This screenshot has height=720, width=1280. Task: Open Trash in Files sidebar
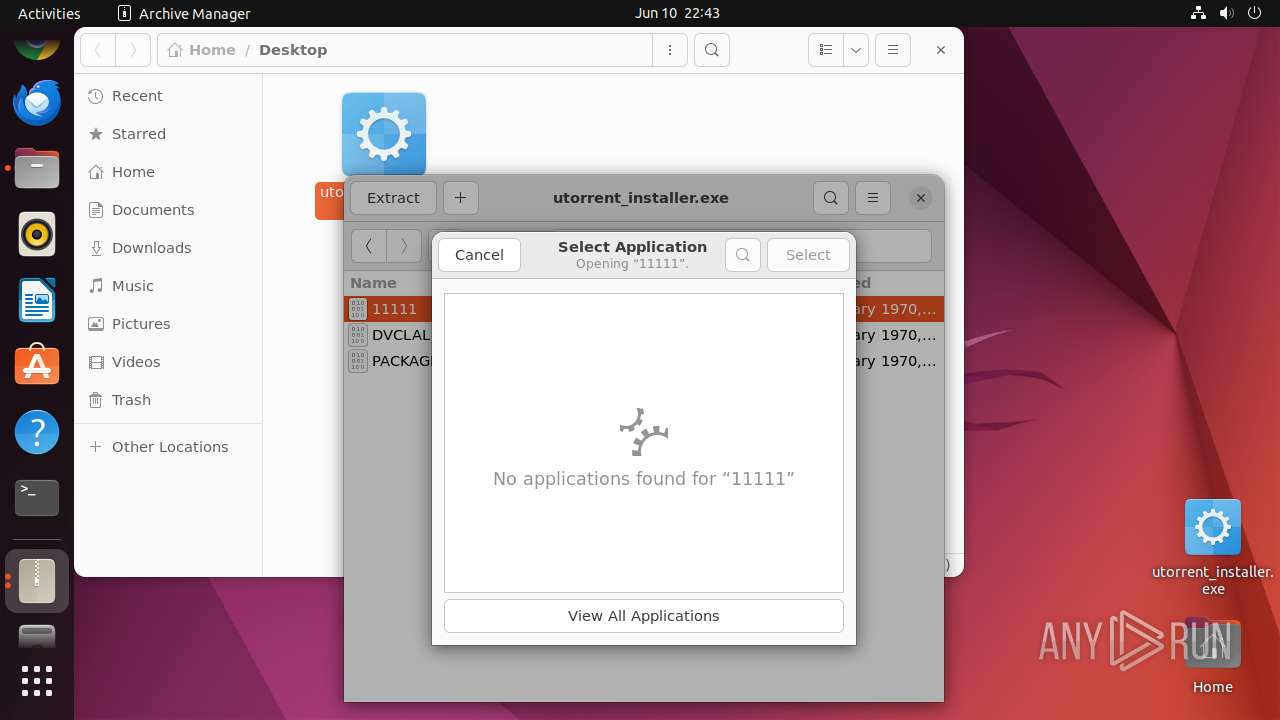[x=168, y=400]
